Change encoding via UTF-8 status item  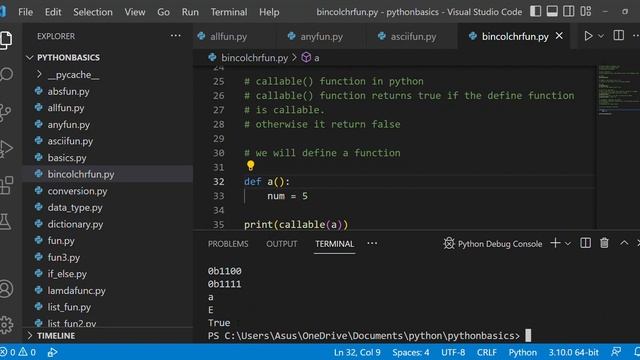pyautogui.click(x=453, y=352)
